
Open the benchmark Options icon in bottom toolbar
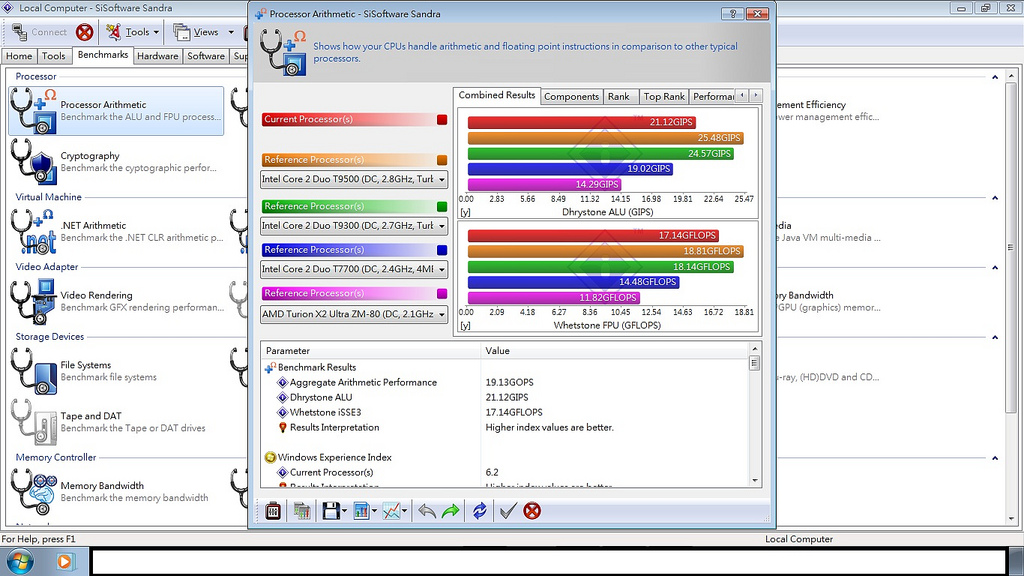[273, 511]
